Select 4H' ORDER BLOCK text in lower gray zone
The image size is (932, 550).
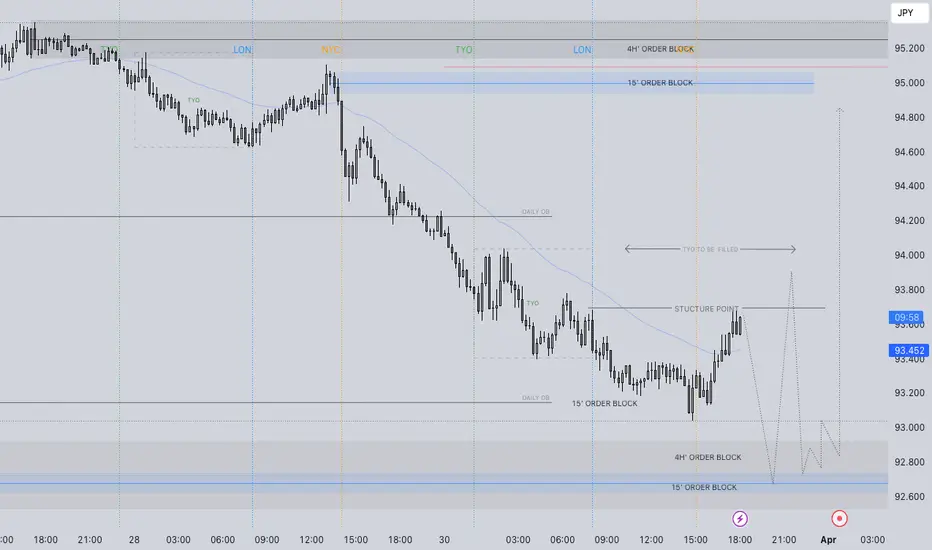point(707,457)
